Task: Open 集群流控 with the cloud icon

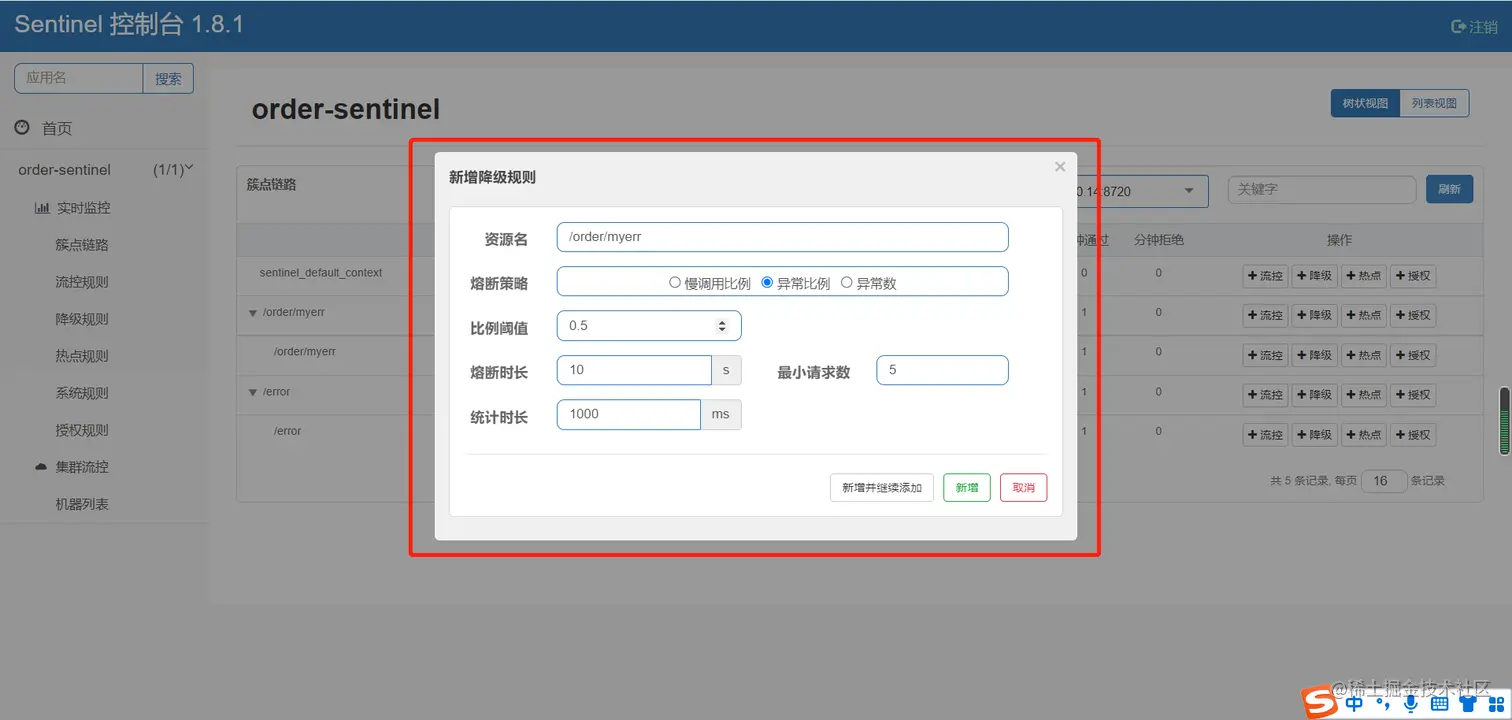Action: point(72,467)
